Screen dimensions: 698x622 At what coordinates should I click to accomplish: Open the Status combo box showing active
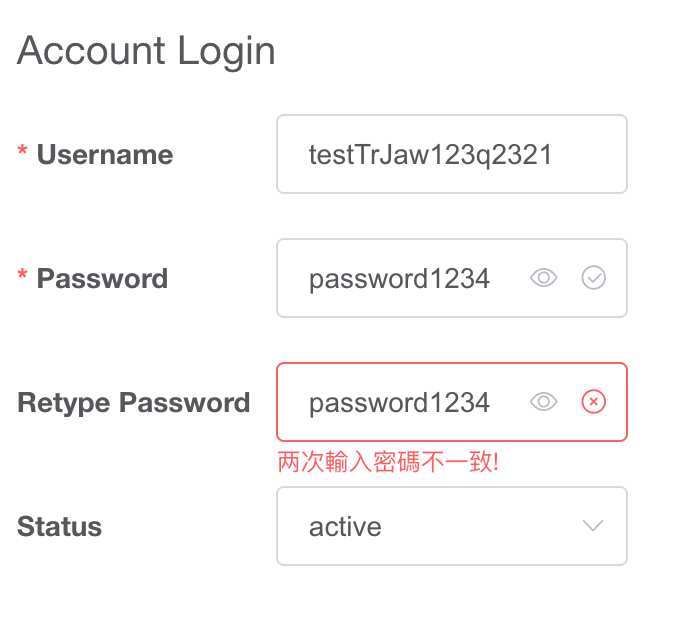pos(452,526)
